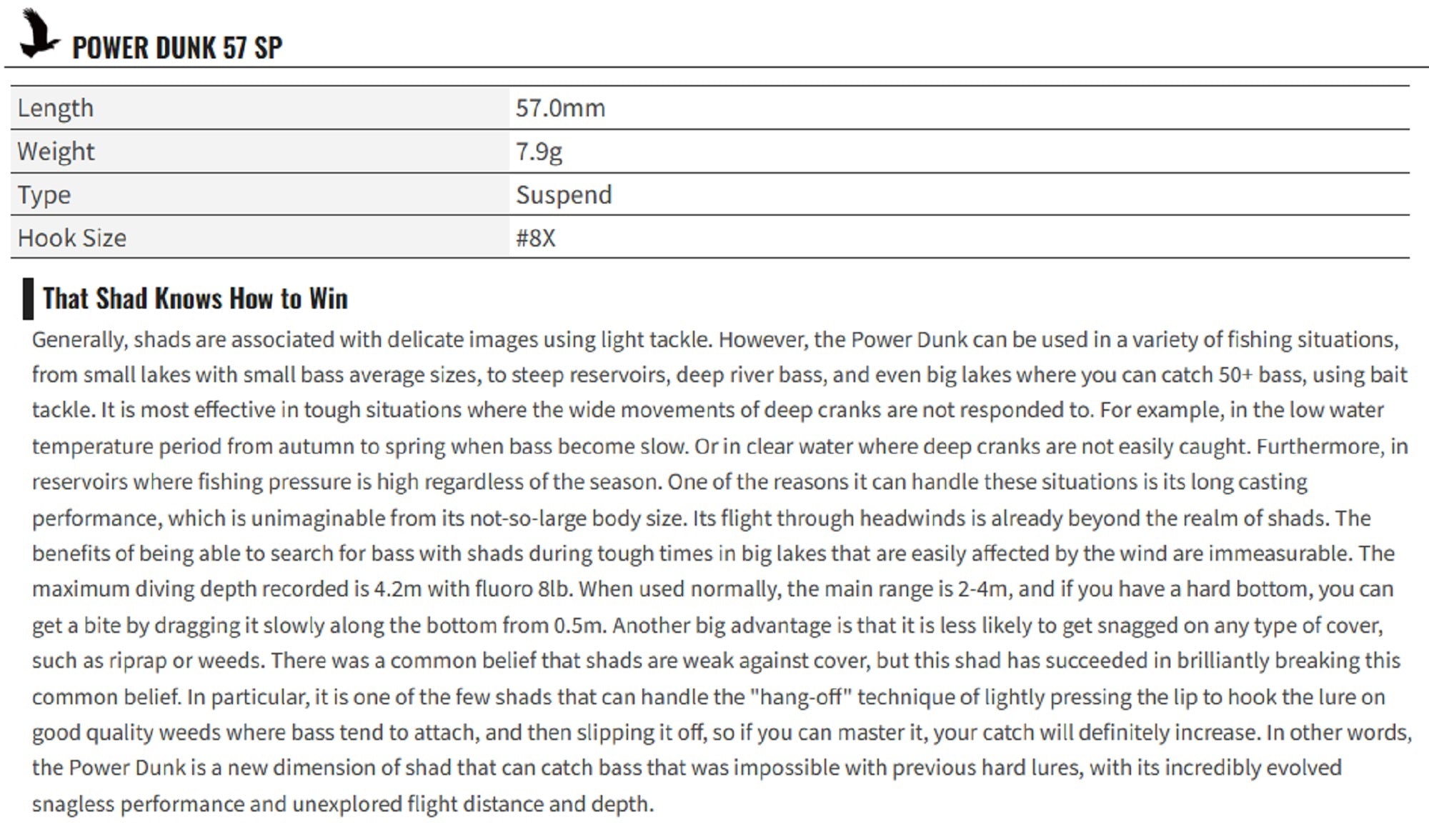Click the Suspend type value
The height and width of the screenshot is (840, 1429).
pyautogui.click(x=564, y=194)
